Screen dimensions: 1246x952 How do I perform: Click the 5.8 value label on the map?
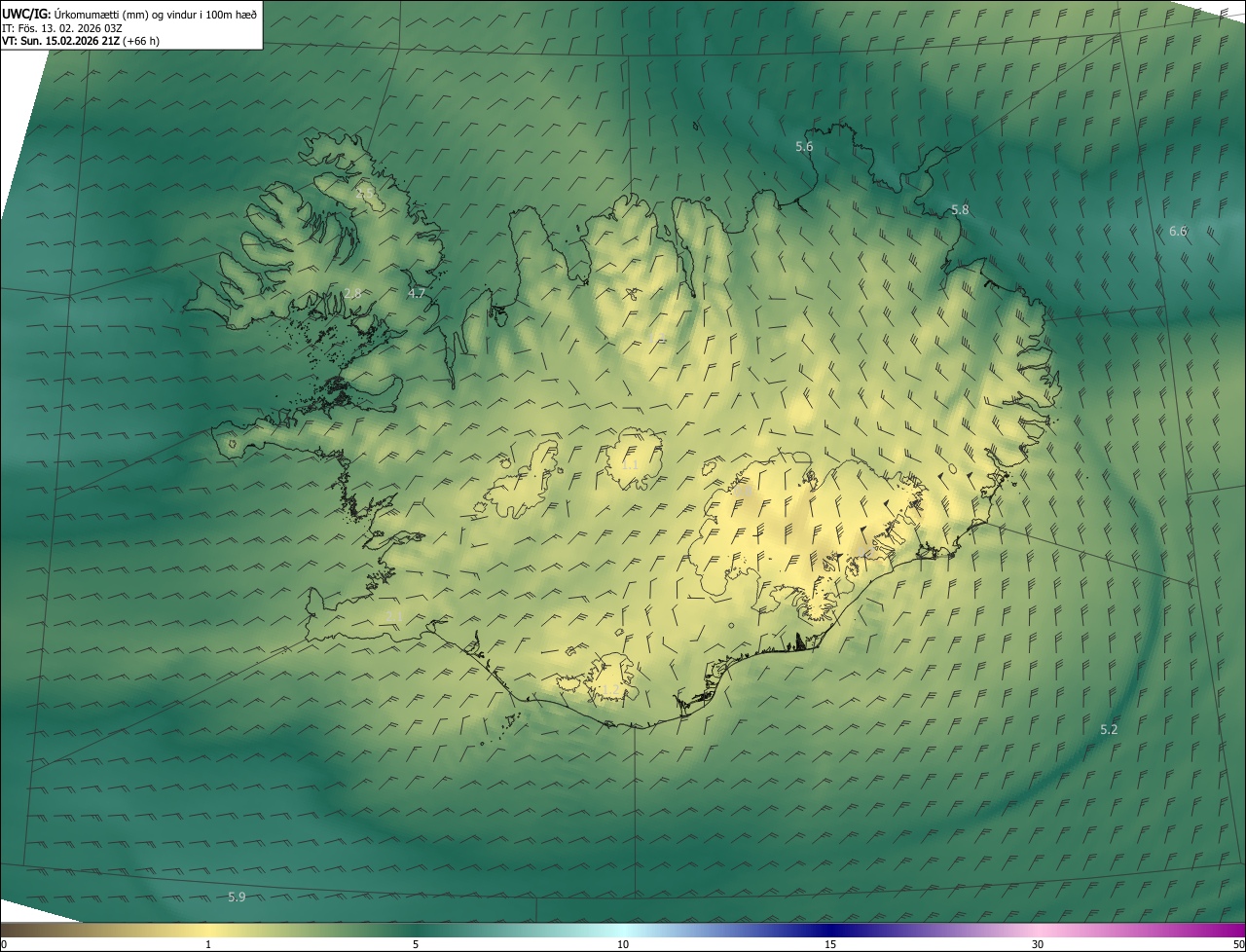click(960, 210)
